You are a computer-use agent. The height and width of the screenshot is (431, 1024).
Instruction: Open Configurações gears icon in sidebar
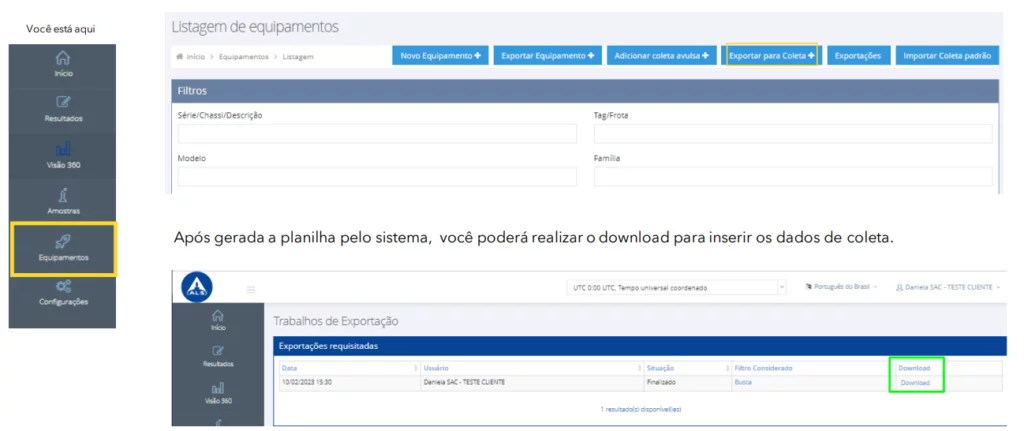(x=62, y=286)
